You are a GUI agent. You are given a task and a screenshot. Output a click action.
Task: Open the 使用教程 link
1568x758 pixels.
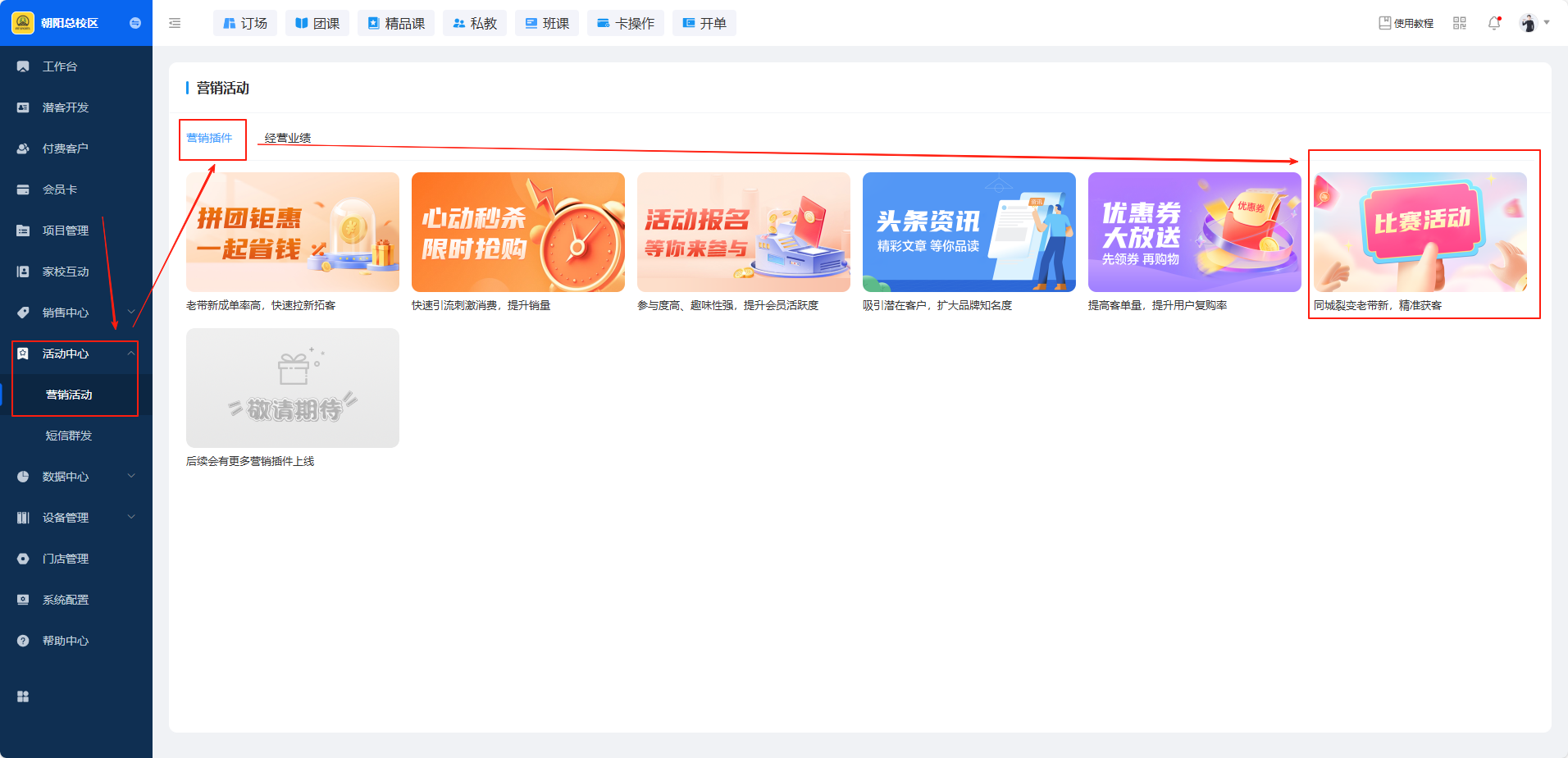click(1406, 24)
